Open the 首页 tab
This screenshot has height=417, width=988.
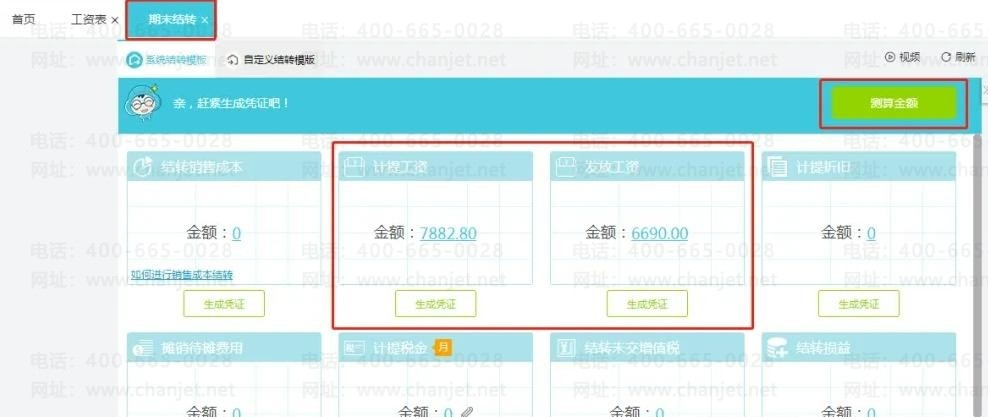pos(24,19)
